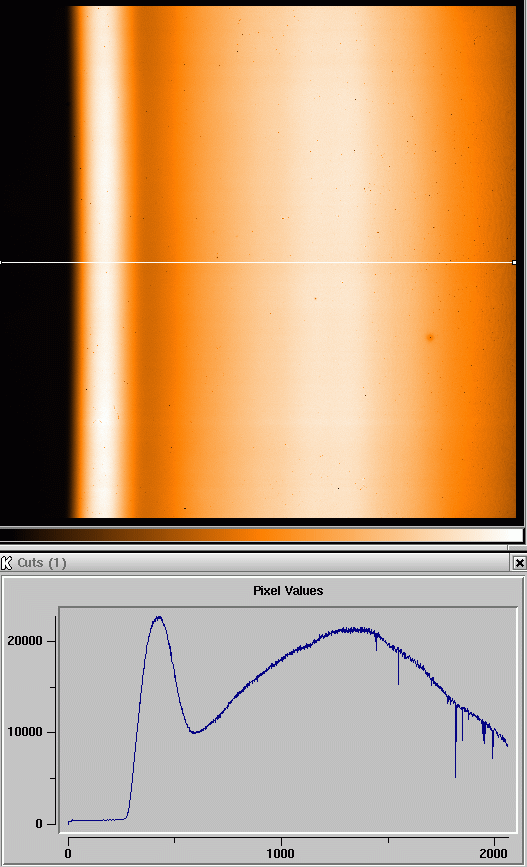Click the 10000 y-axis label
Screen dimensions: 527x867
[25, 732]
